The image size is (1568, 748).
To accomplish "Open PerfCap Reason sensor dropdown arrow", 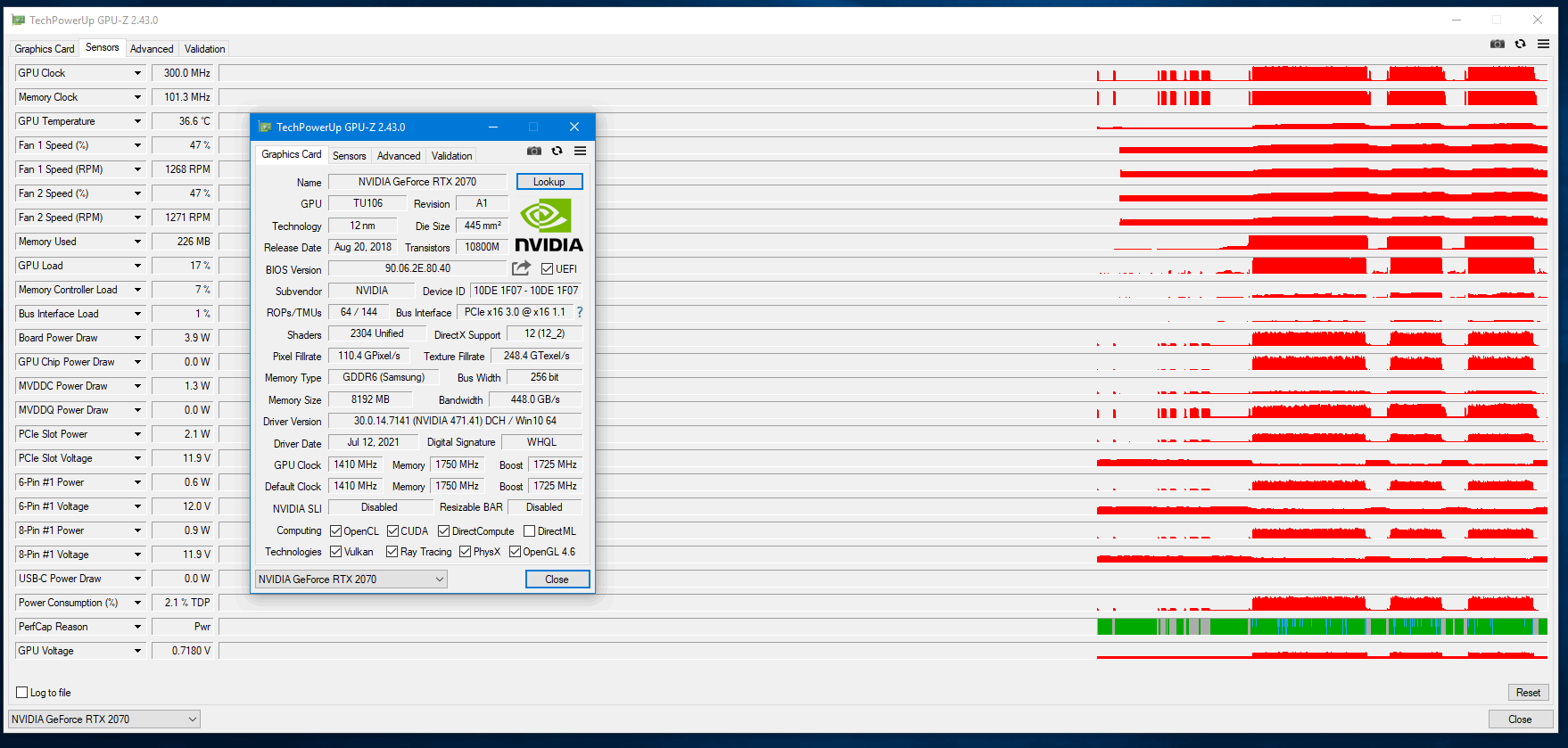I will coord(137,627).
